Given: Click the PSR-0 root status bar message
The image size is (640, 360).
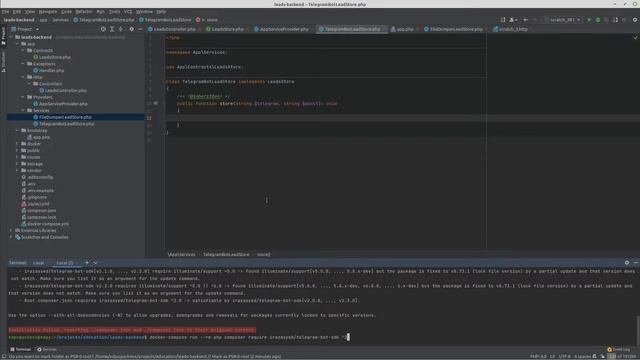Looking at the screenshot, I should click(145, 356).
